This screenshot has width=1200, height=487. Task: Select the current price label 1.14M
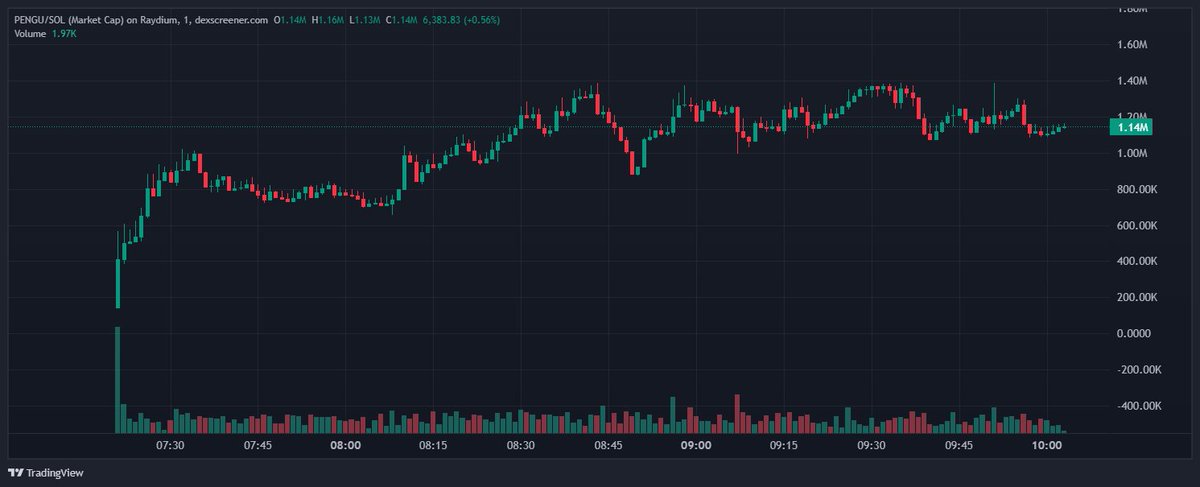(x=1131, y=127)
